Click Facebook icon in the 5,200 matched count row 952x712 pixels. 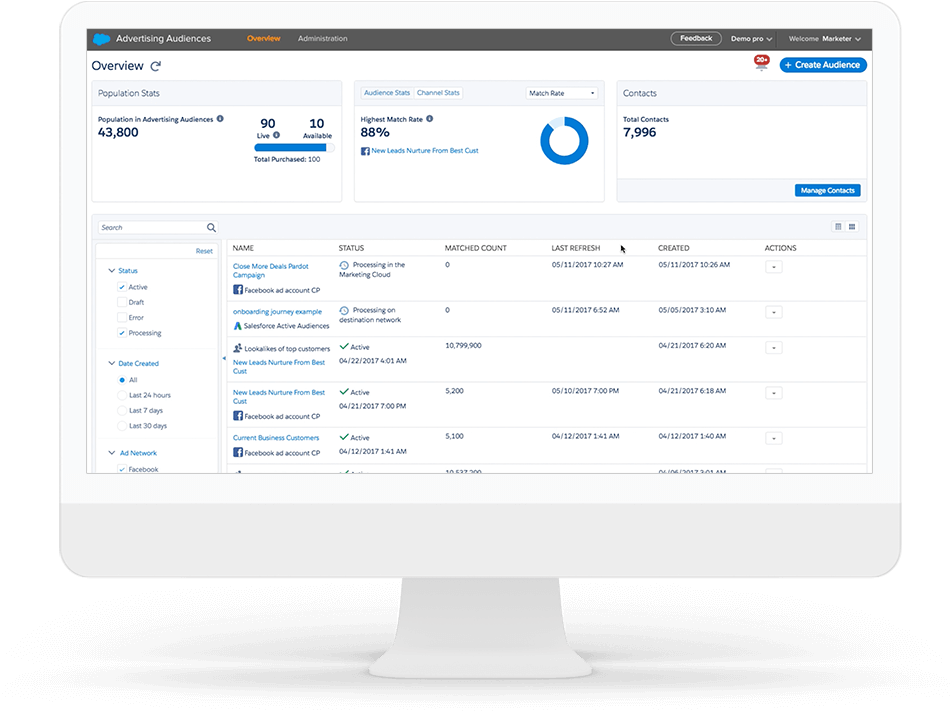coord(238,416)
